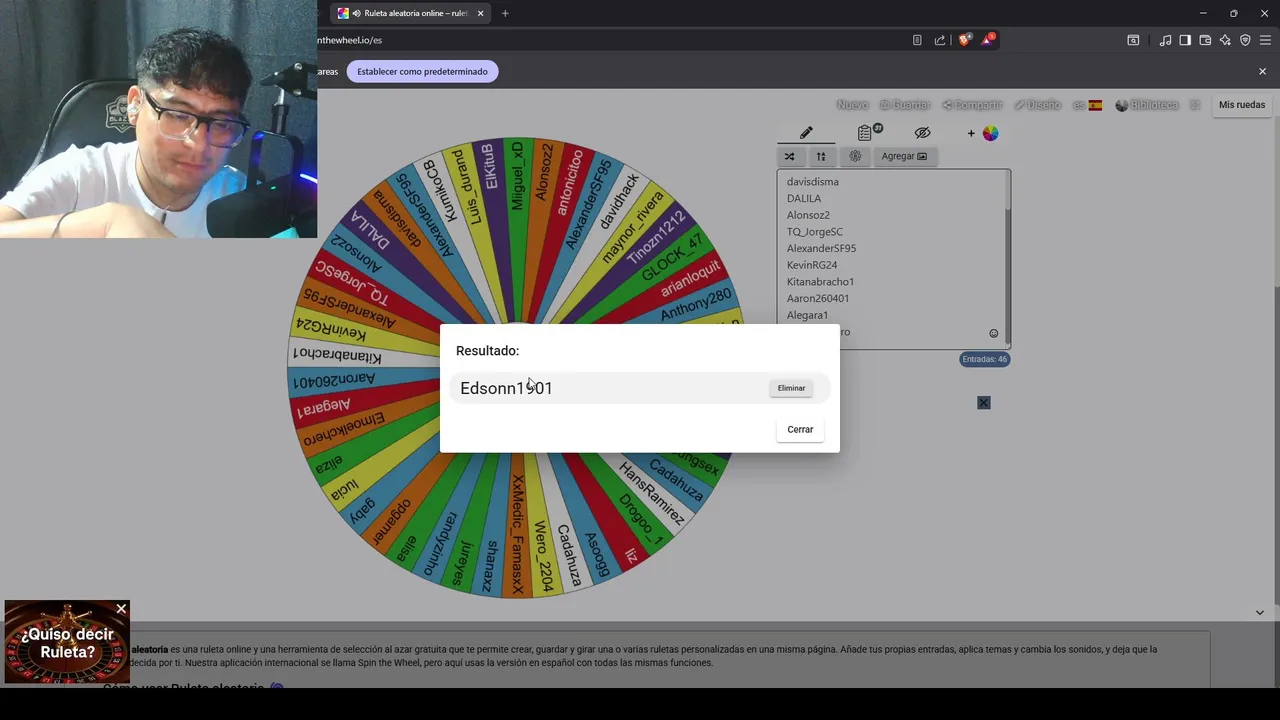
Task: Open the color wheel theme picker
Action: tap(990, 133)
